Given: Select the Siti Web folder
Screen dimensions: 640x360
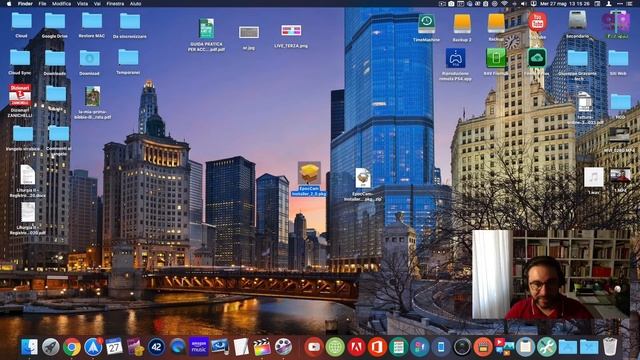Looking at the screenshot, I should 618,59.
